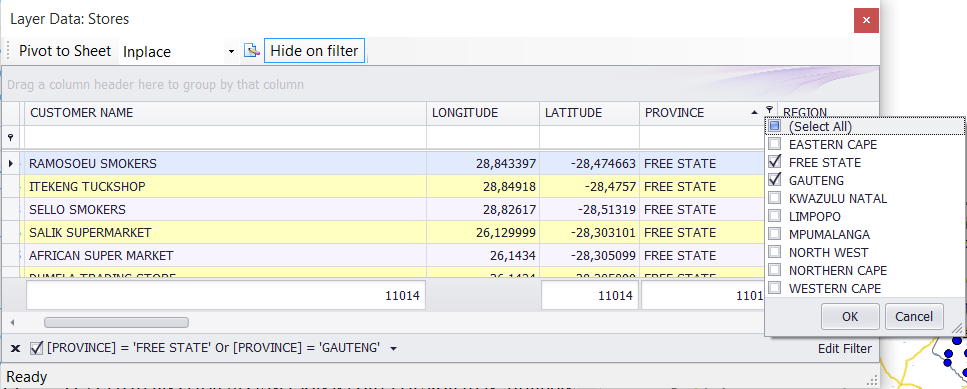The height and width of the screenshot is (389, 967).
Task: Click latitude value -28,51319
Action: 607,210
